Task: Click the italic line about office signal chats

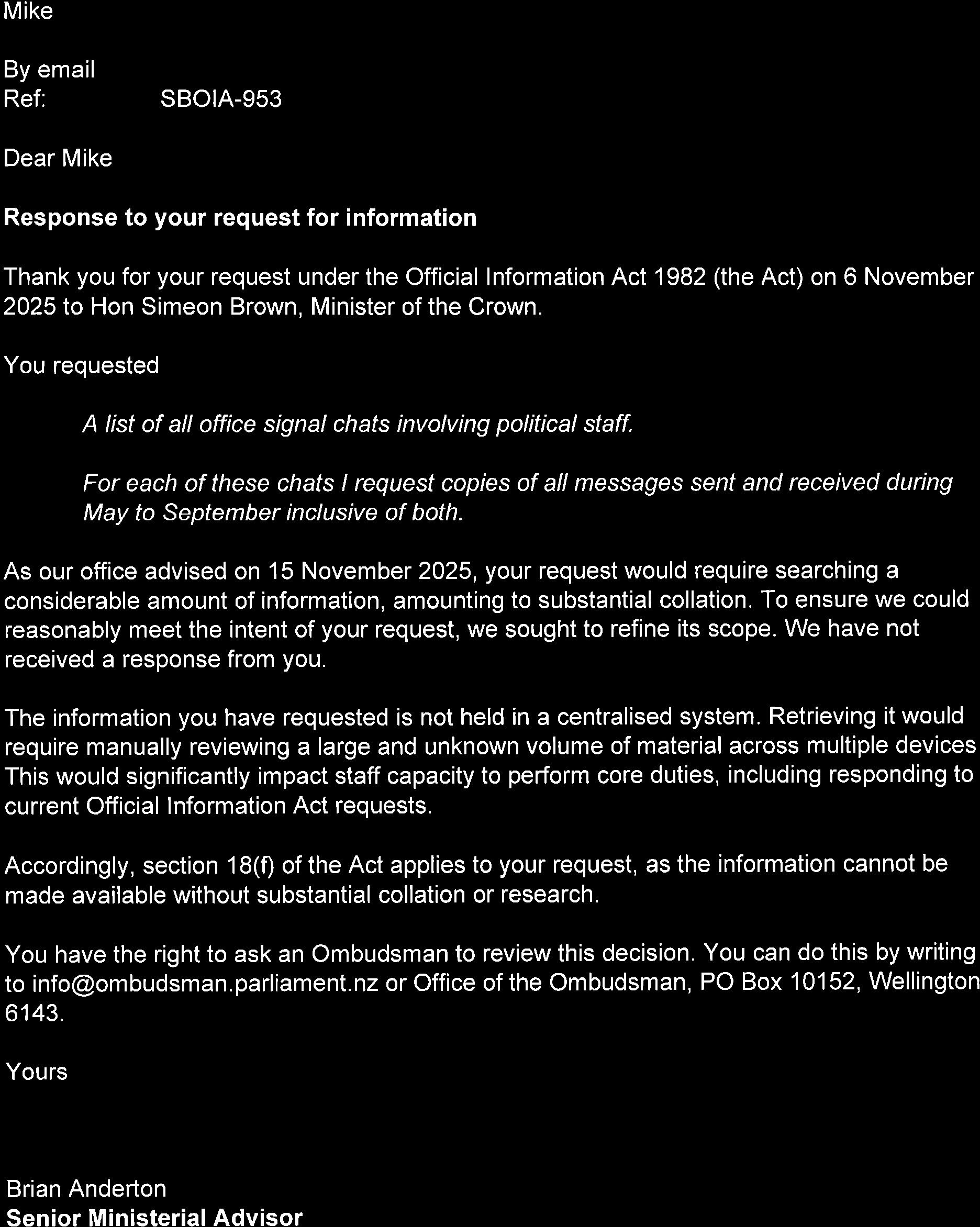Action: (358, 424)
